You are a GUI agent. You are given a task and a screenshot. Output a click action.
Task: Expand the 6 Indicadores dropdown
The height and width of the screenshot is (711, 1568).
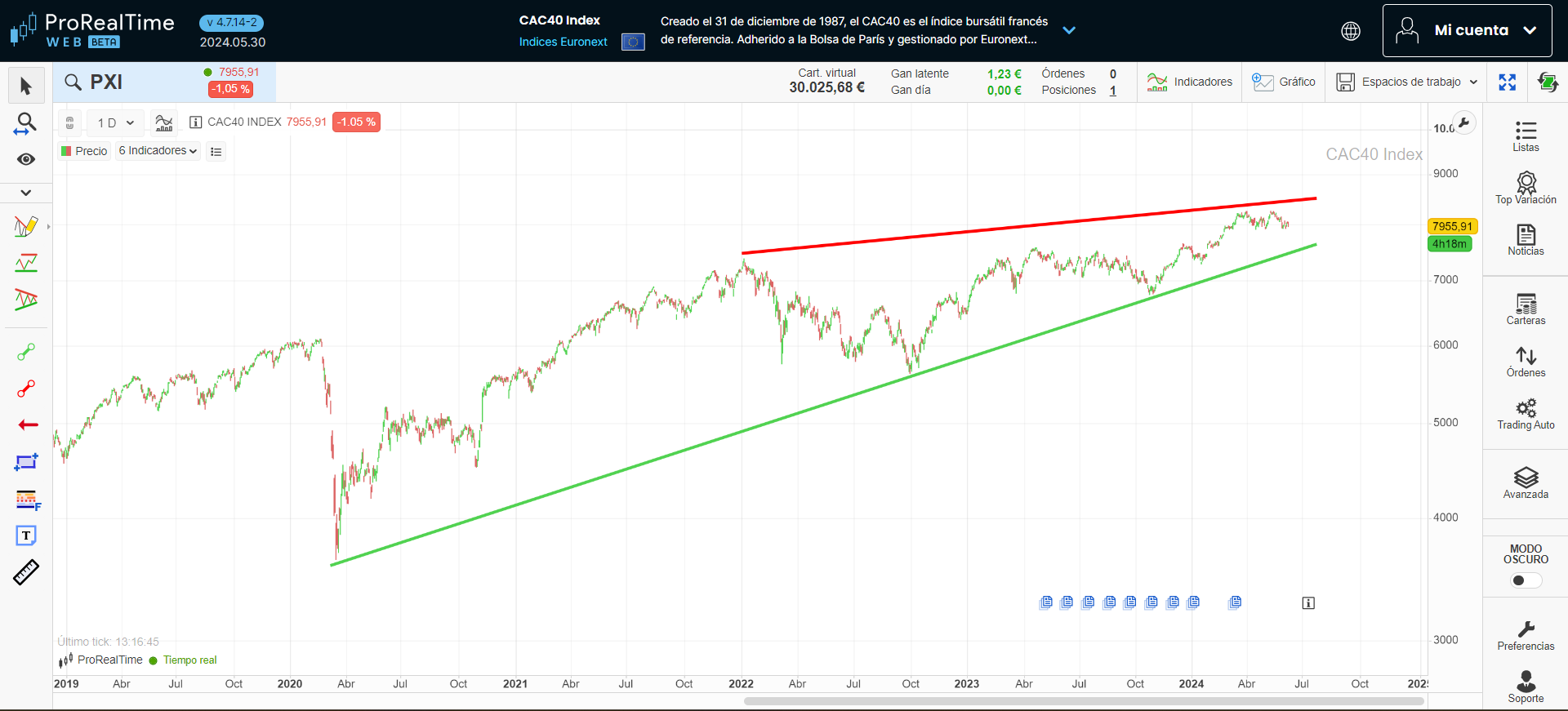point(158,151)
